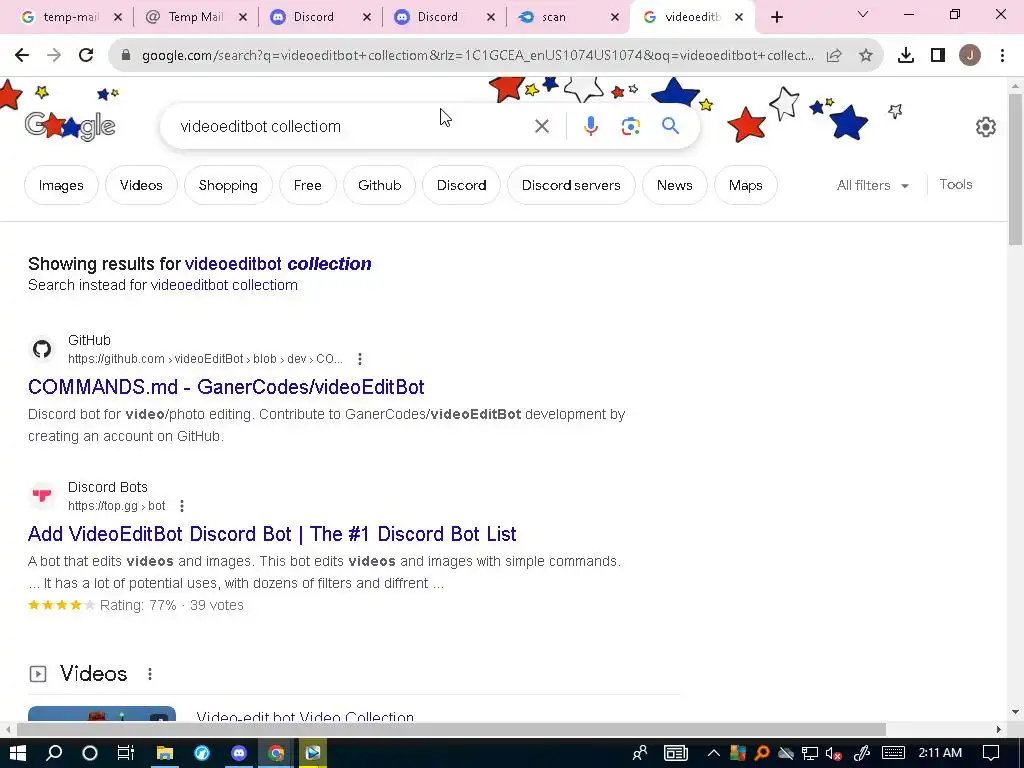The image size is (1024, 768).
Task: Open Windows Start menu
Action: [x=18, y=753]
